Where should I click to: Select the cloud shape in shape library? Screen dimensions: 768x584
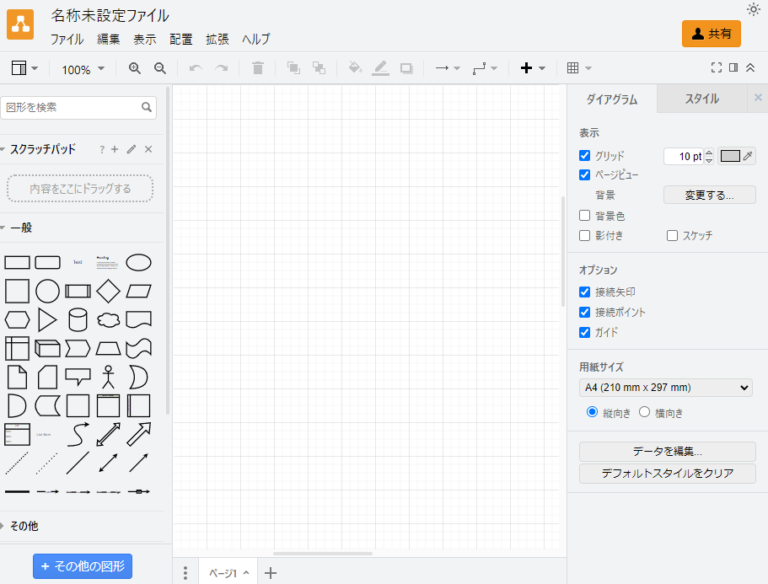[108, 320]
